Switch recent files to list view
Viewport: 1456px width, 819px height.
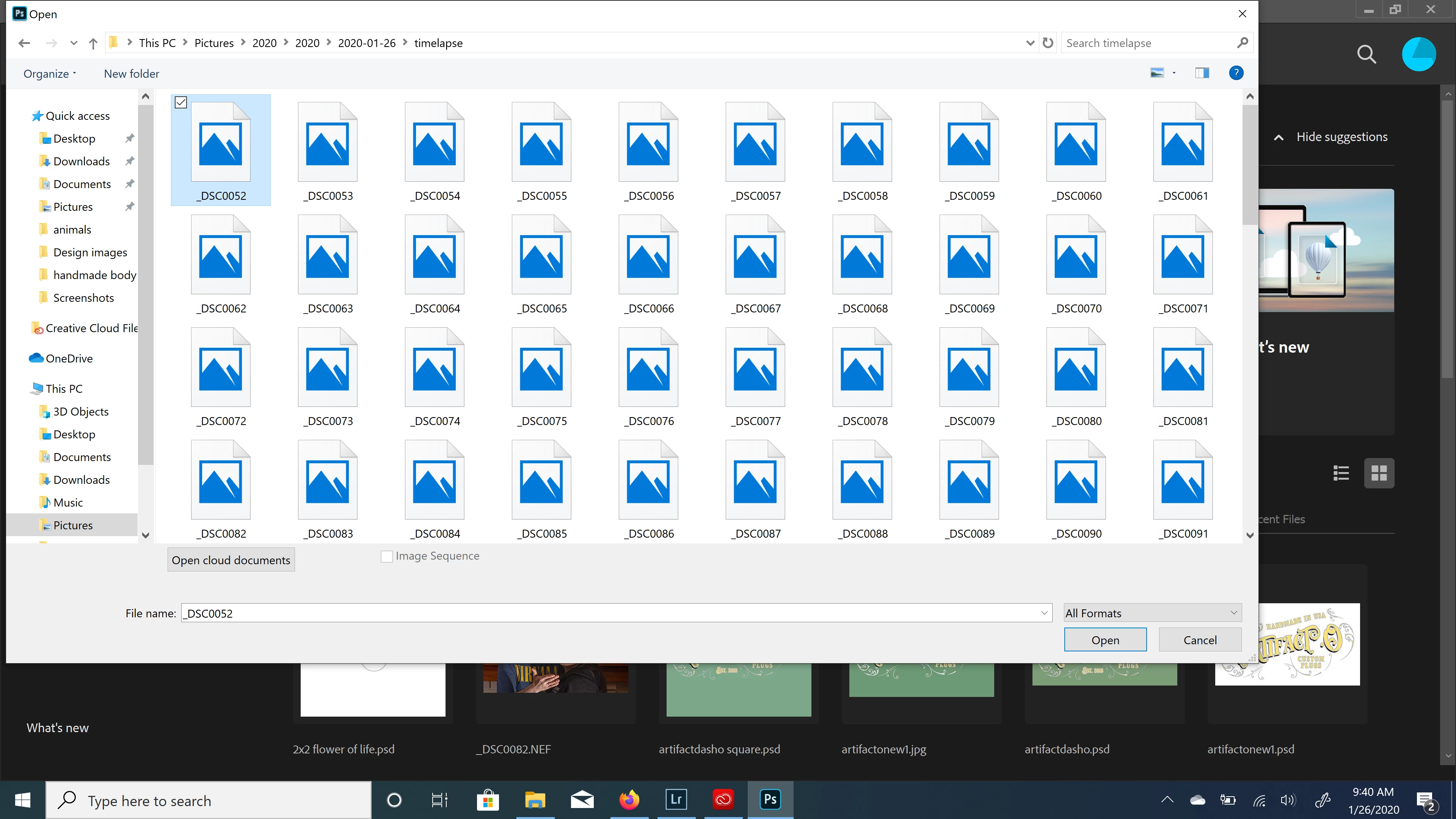pos(1341,473)
